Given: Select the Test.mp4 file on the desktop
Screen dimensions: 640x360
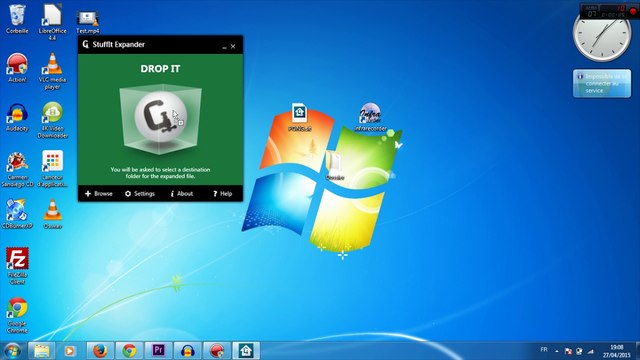Looking at the screenshot, I should click(88, 22).
